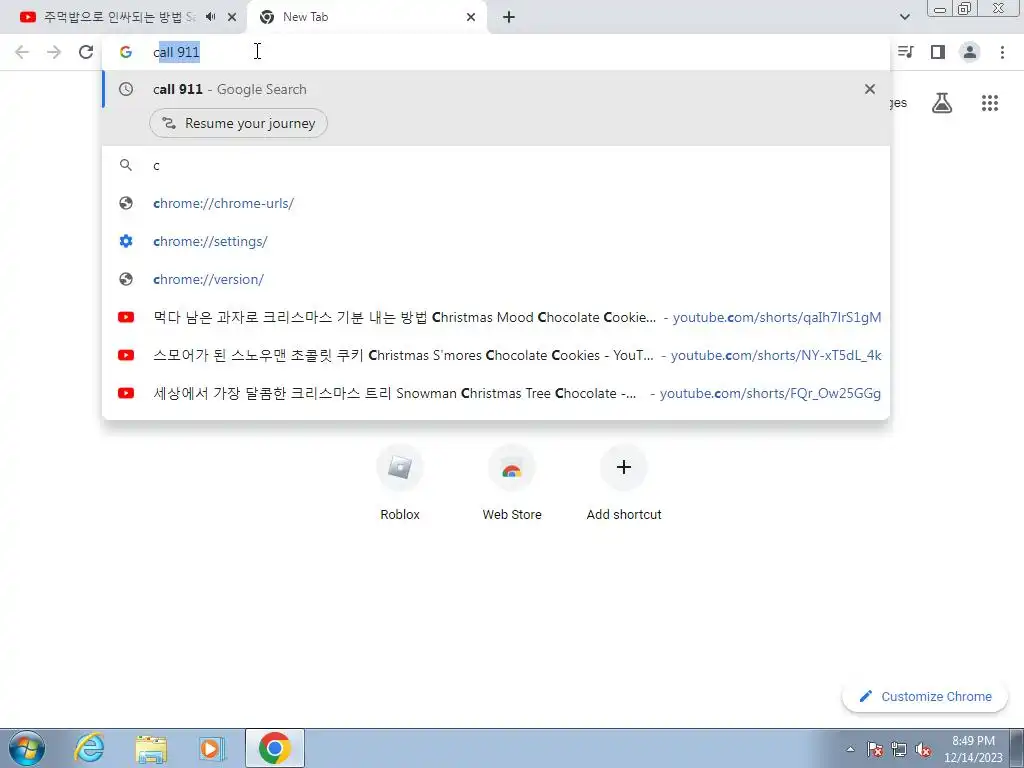Screen dimensions: 1024x768
Task: Click Add shortcut tile
Action: (x=624, y=483)
